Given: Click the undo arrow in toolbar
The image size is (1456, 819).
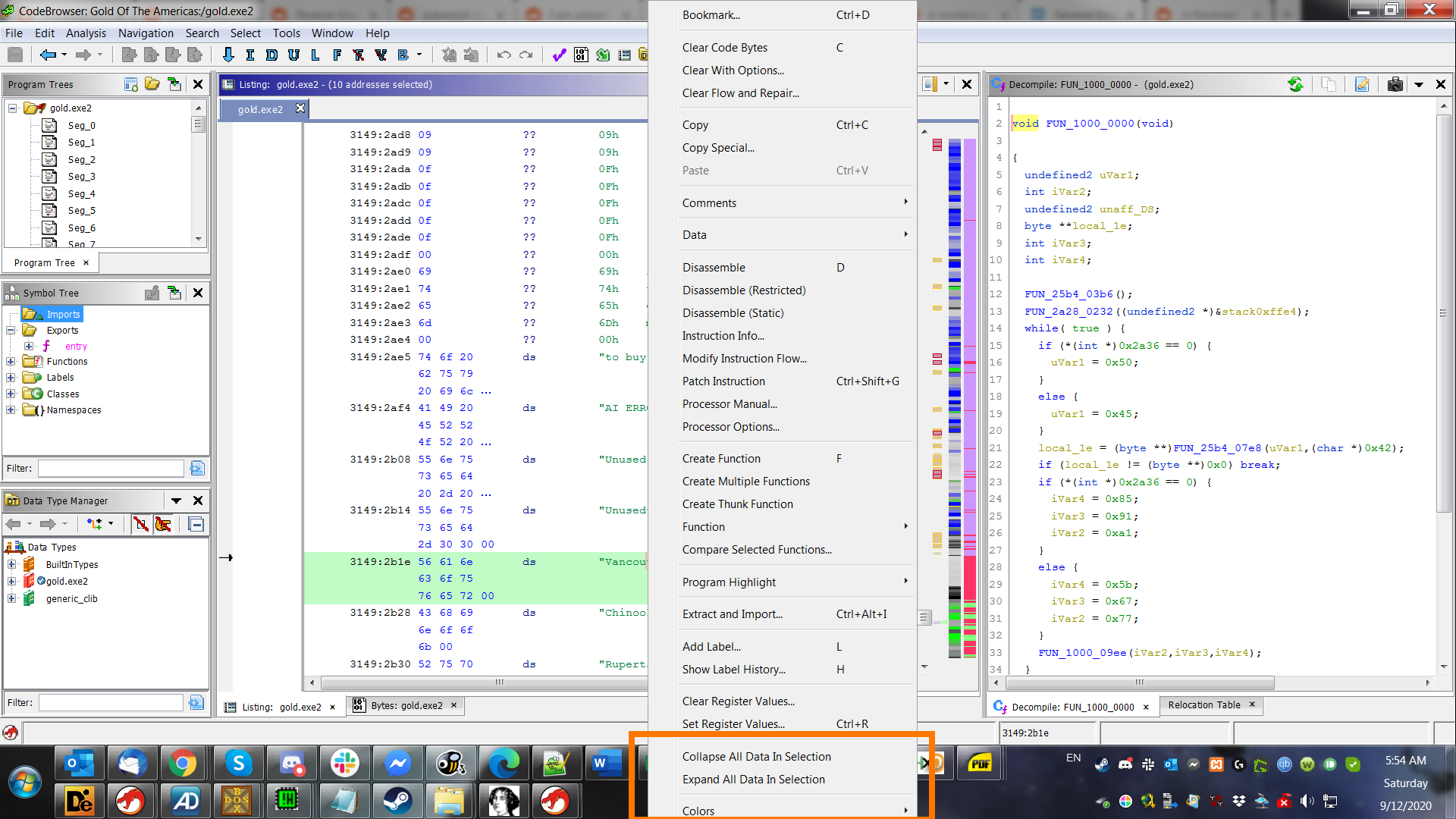Looking at the screenshot, I should [x=504, y=55].
